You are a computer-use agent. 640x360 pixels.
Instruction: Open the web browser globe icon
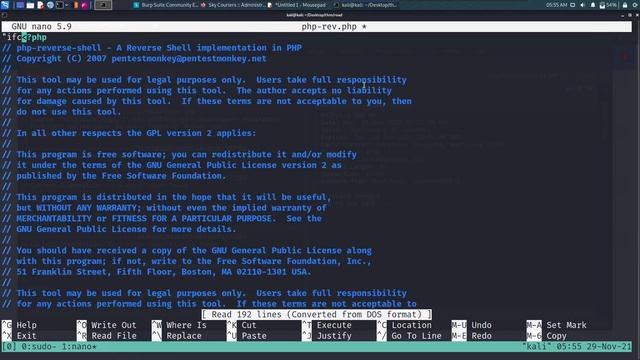pos(50,5)
